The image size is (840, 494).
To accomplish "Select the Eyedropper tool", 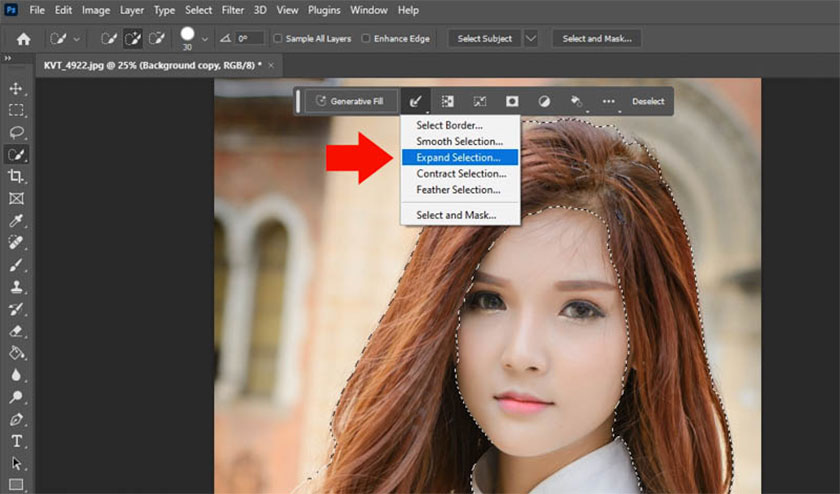I will point(17,221).
